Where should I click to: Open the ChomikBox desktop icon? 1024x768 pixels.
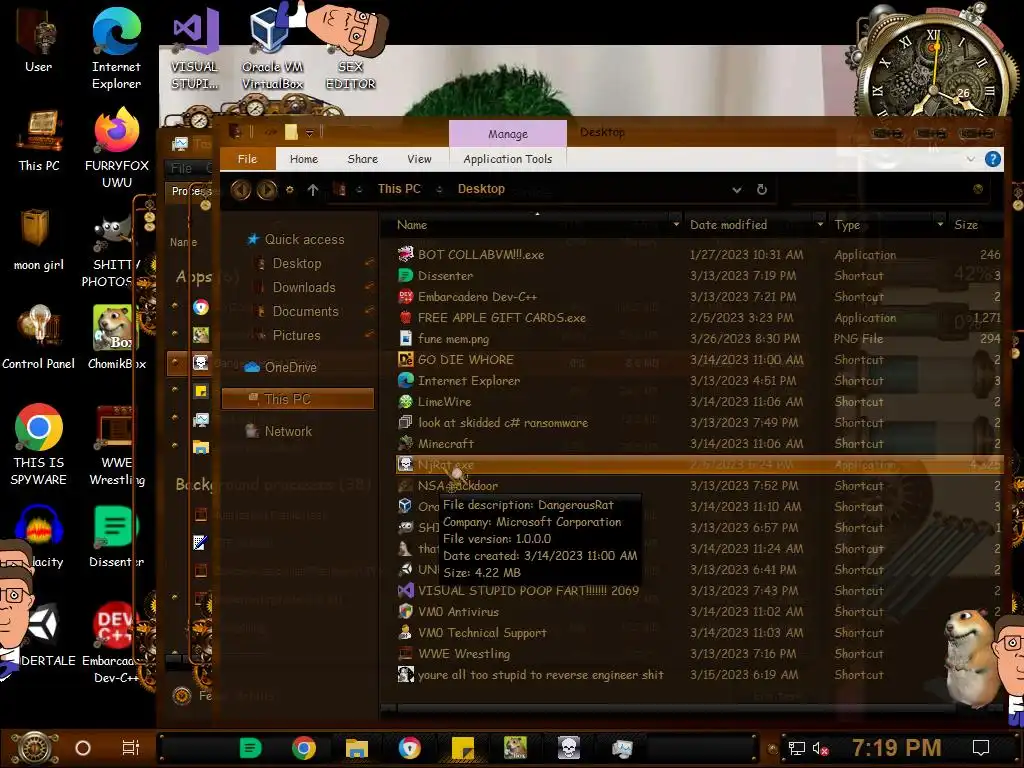pos(116,338)
